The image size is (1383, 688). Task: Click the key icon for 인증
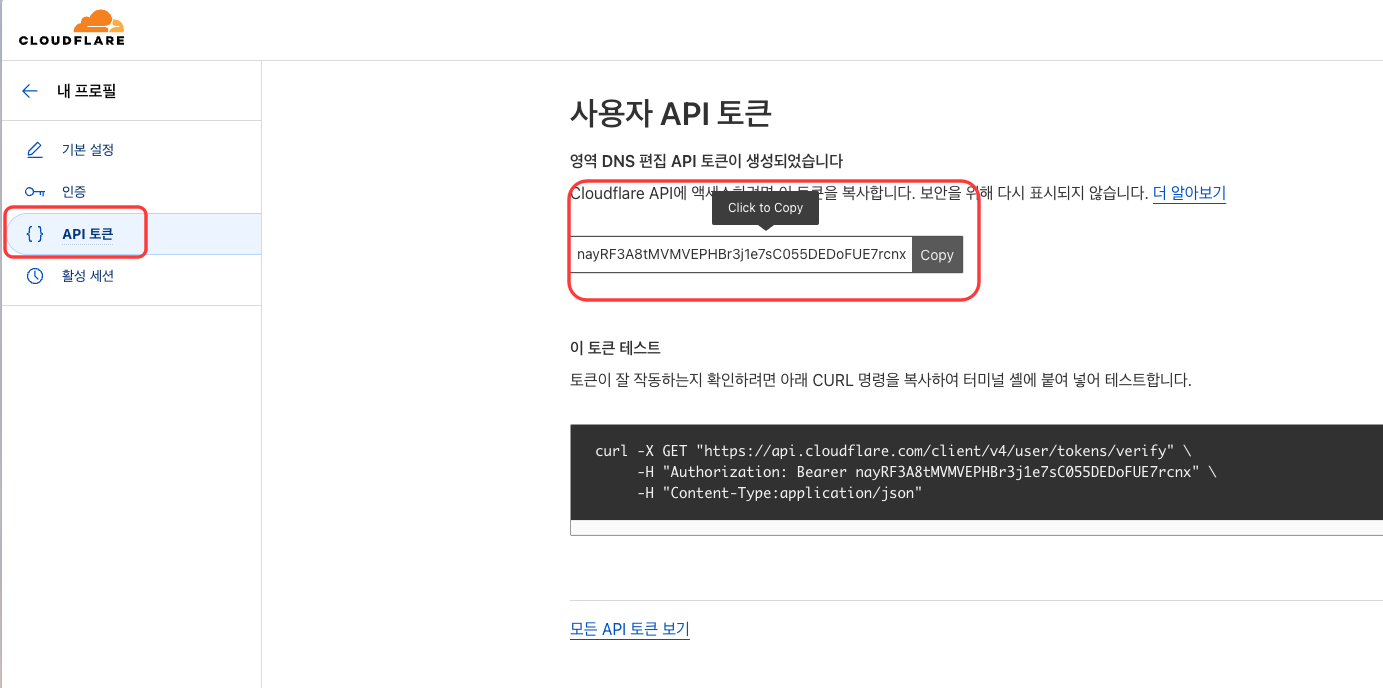[x=35, y=192]
